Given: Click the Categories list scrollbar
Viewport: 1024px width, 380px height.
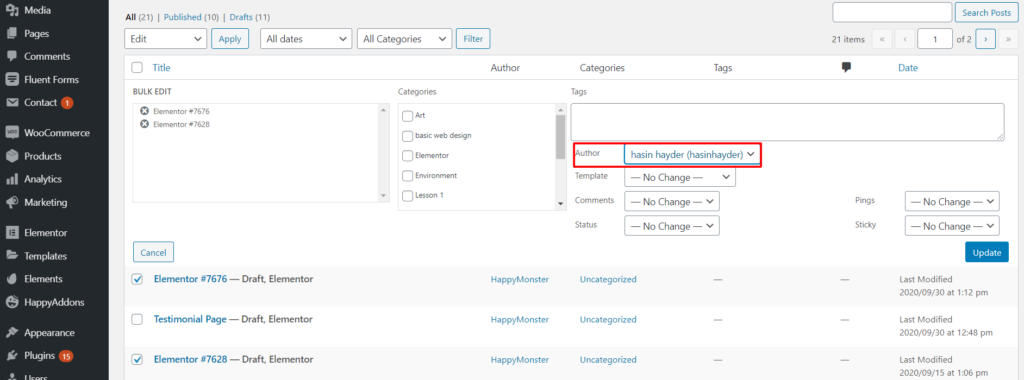Looking at the screenshot, I should [560, 158].
